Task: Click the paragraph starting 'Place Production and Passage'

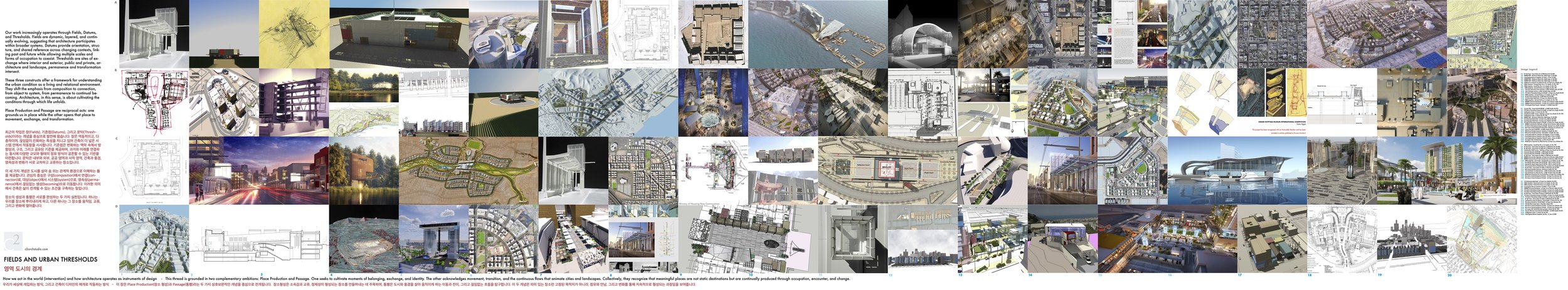Action: pos(50,115)
